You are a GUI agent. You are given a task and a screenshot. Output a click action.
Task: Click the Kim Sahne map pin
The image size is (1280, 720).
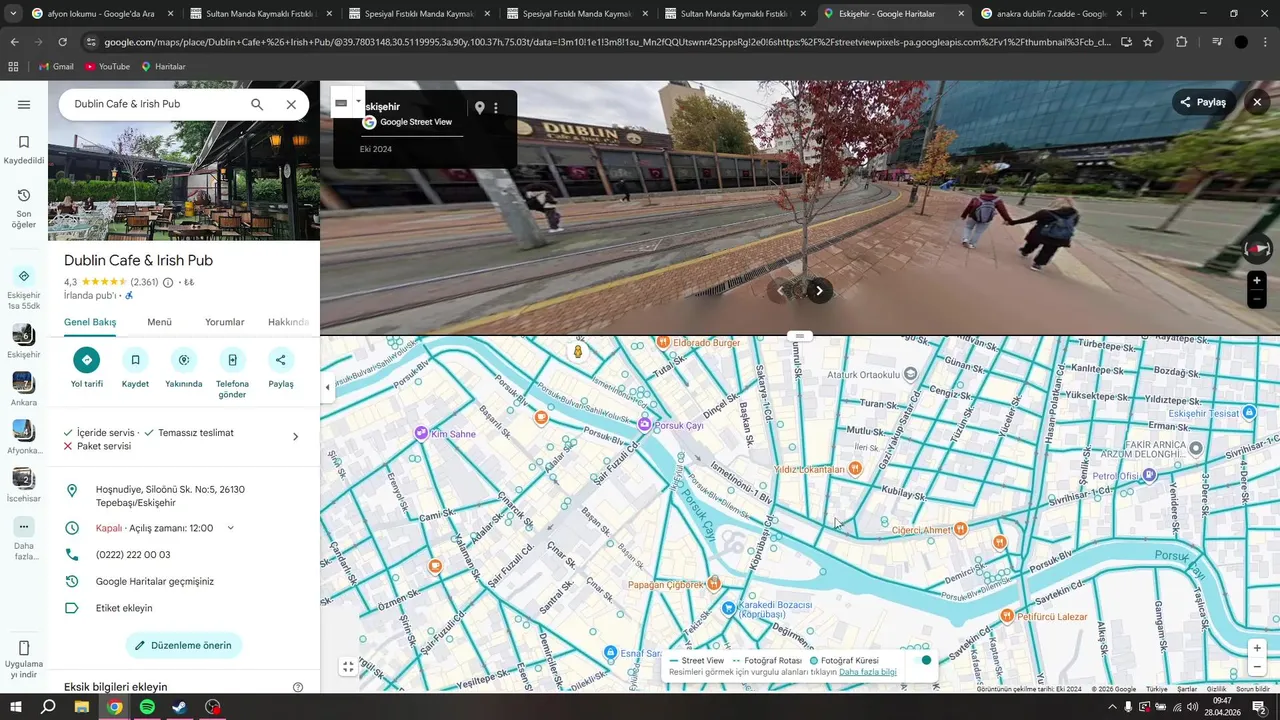(x=421, y=433)
